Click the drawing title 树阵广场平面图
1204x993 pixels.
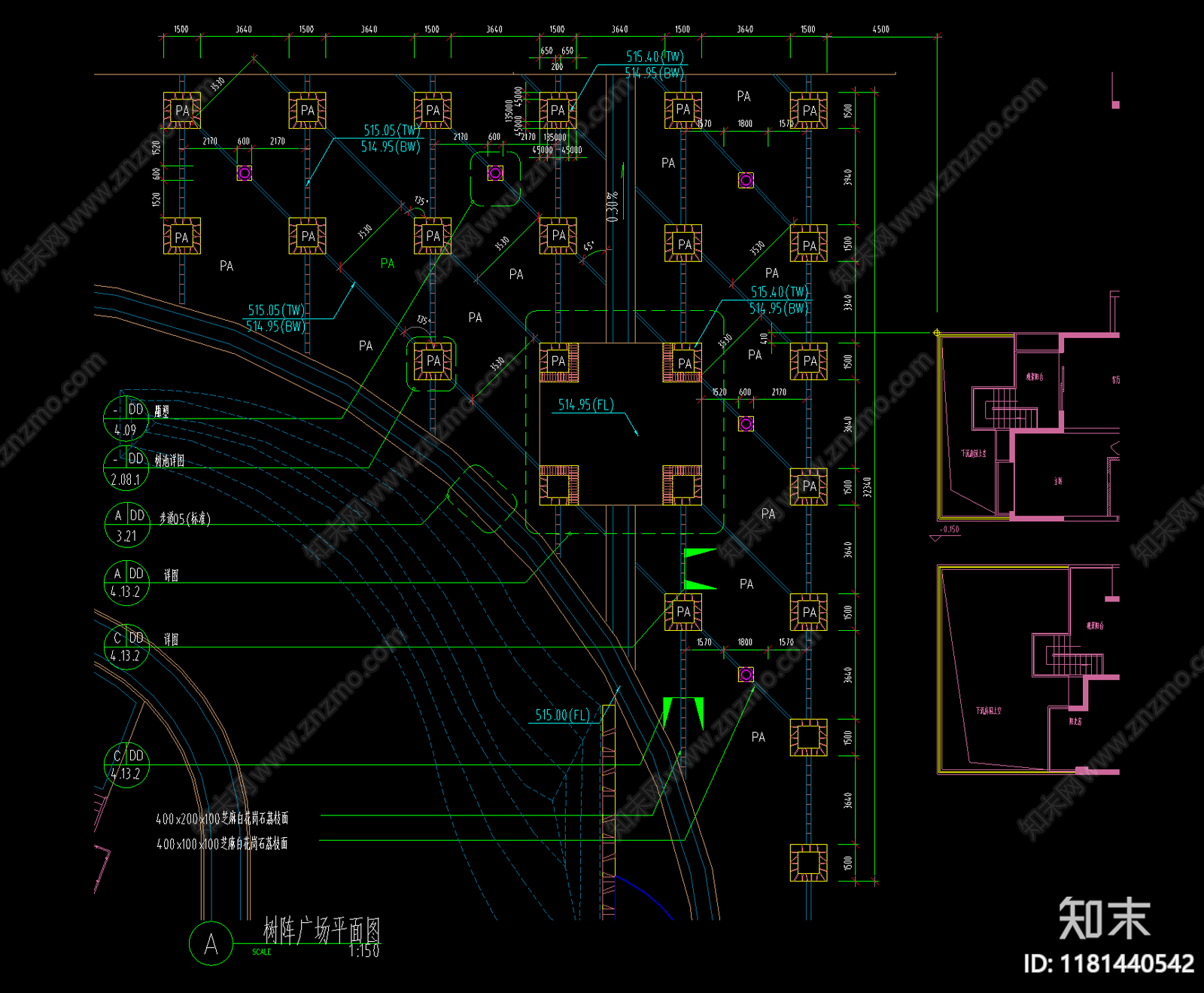click(x=321, y=931)
